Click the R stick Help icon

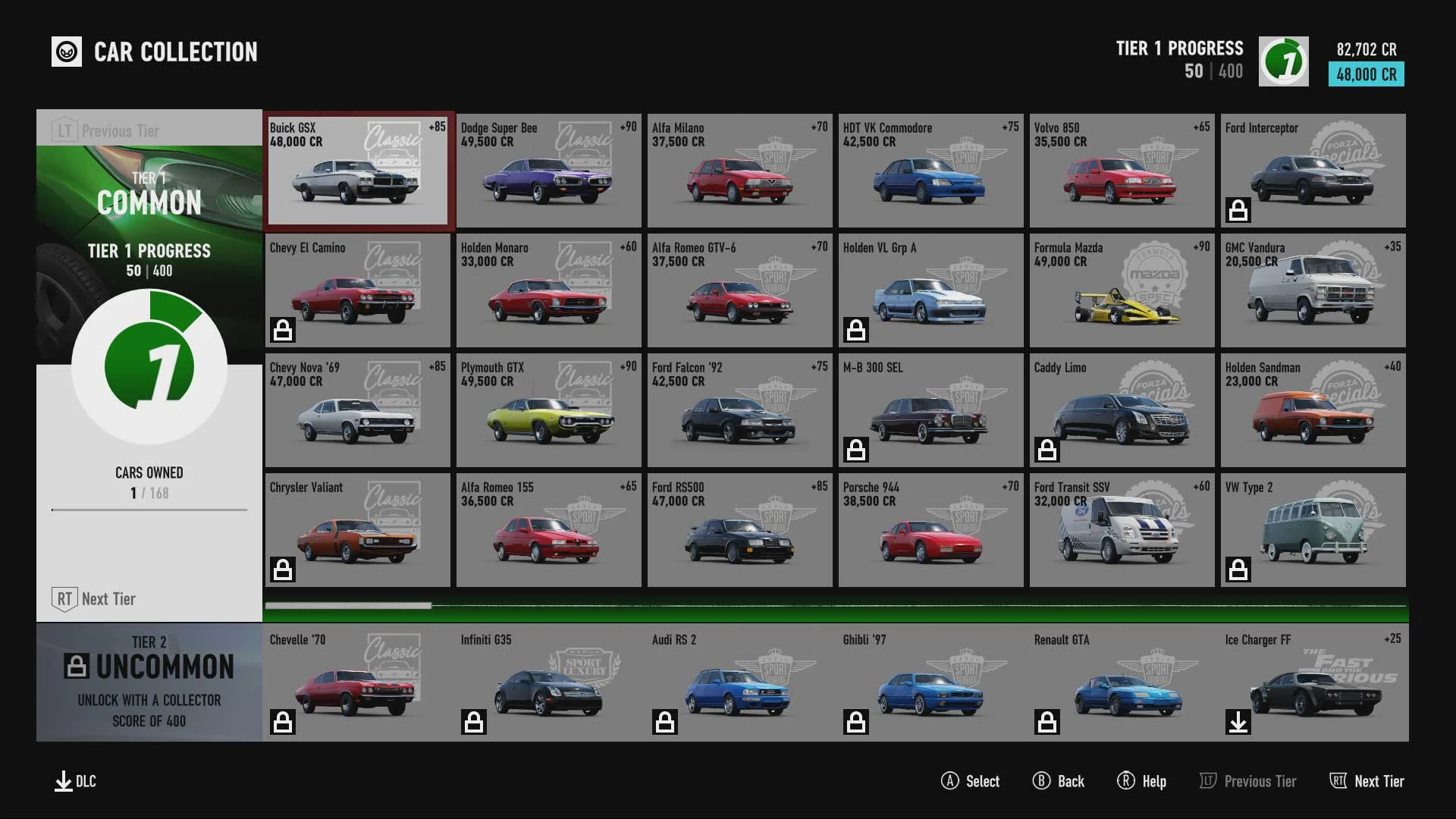click(x=1126, y=781)
